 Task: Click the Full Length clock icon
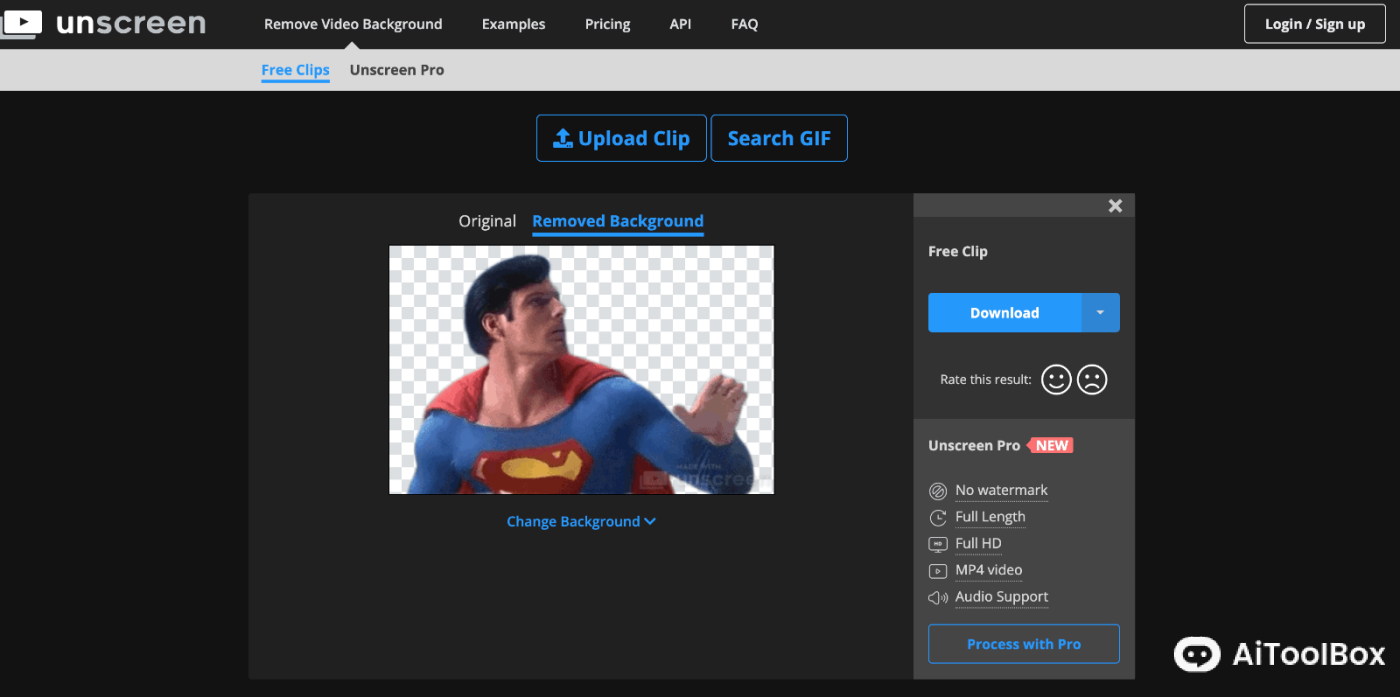(938, 518)
